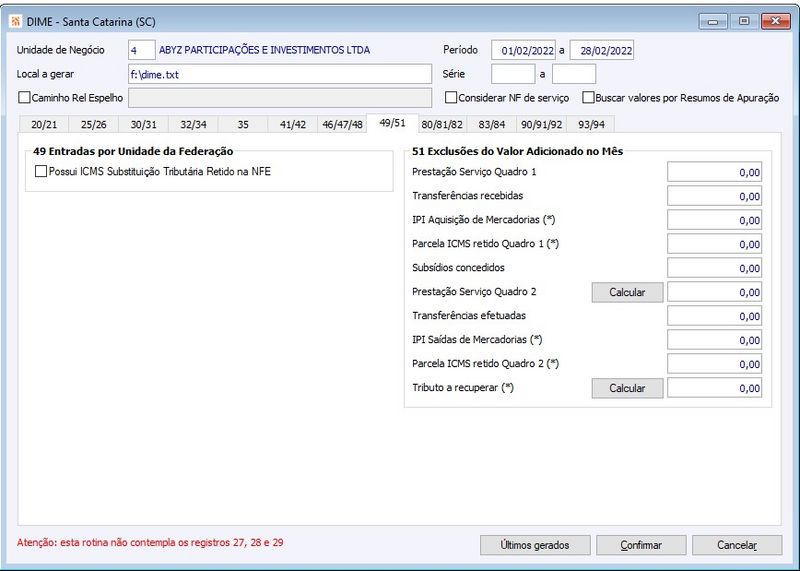Image resolution: width=800 pixels, height=571 pixels.
Task: Click the red Atenção warning text
Action: pyautogui.click(x=150, y=542)
